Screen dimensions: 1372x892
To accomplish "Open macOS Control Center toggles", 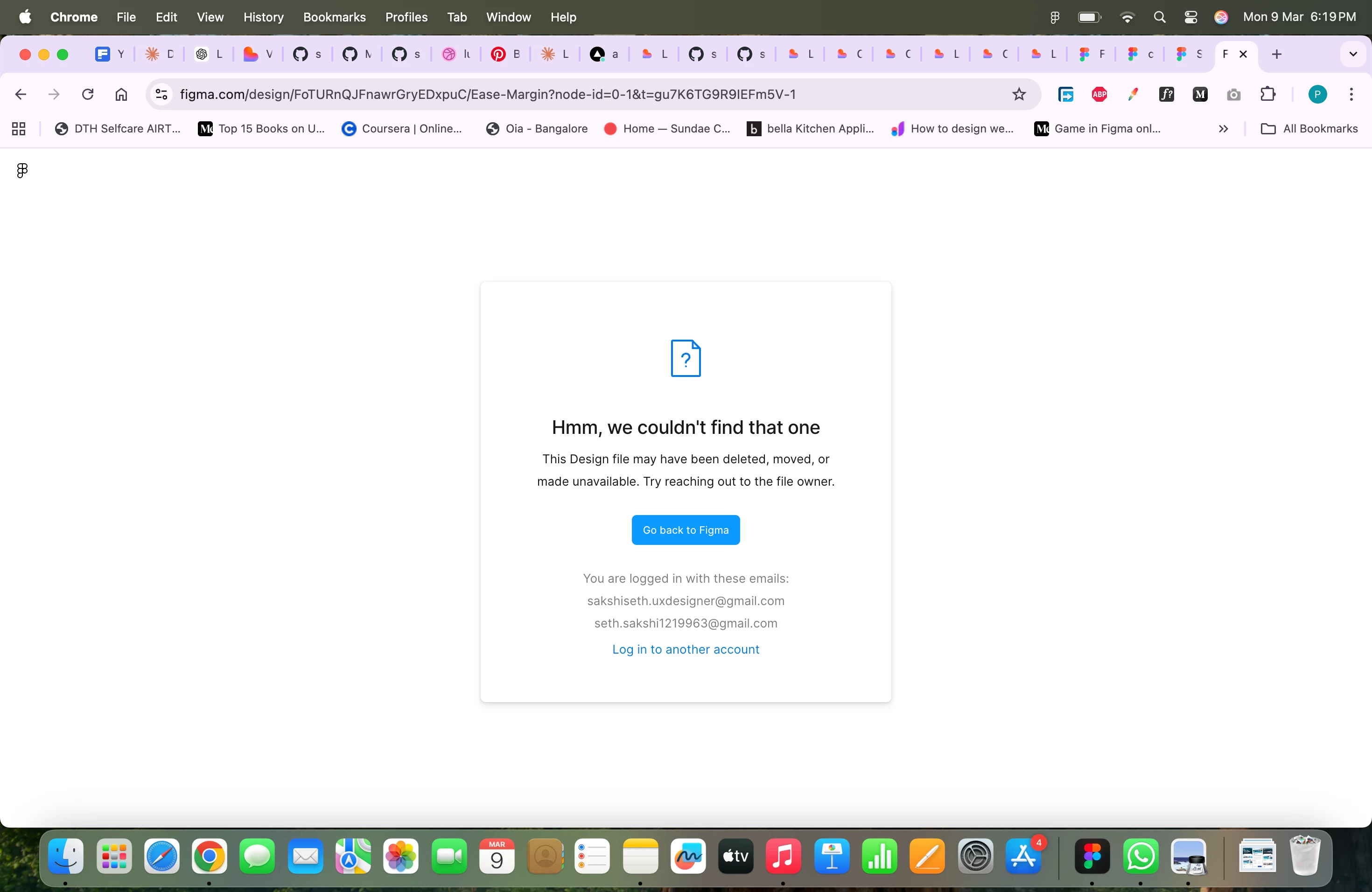I will [1190, 17].
